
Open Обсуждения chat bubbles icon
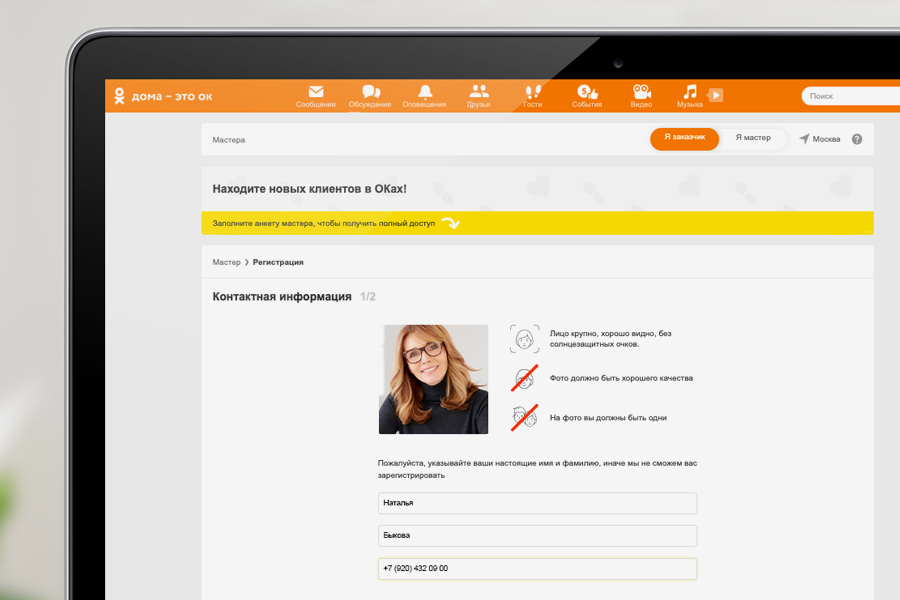(x=371, y=91)
